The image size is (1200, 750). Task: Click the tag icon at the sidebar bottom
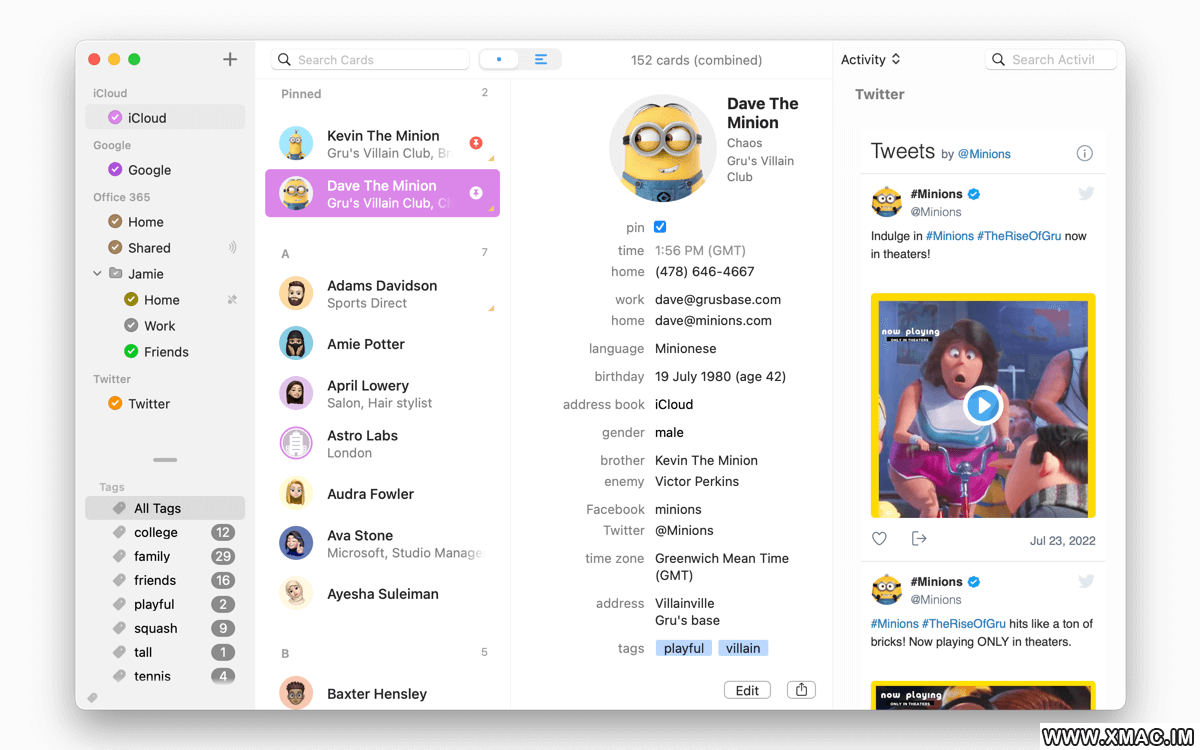[93, 698]
